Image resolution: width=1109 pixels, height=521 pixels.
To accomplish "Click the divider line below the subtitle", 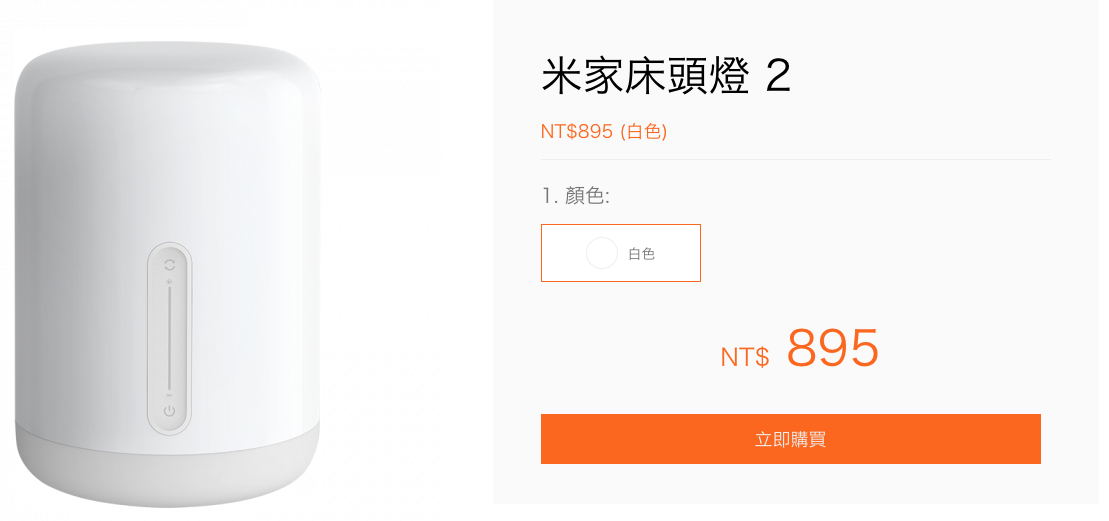I will [796, 160].
